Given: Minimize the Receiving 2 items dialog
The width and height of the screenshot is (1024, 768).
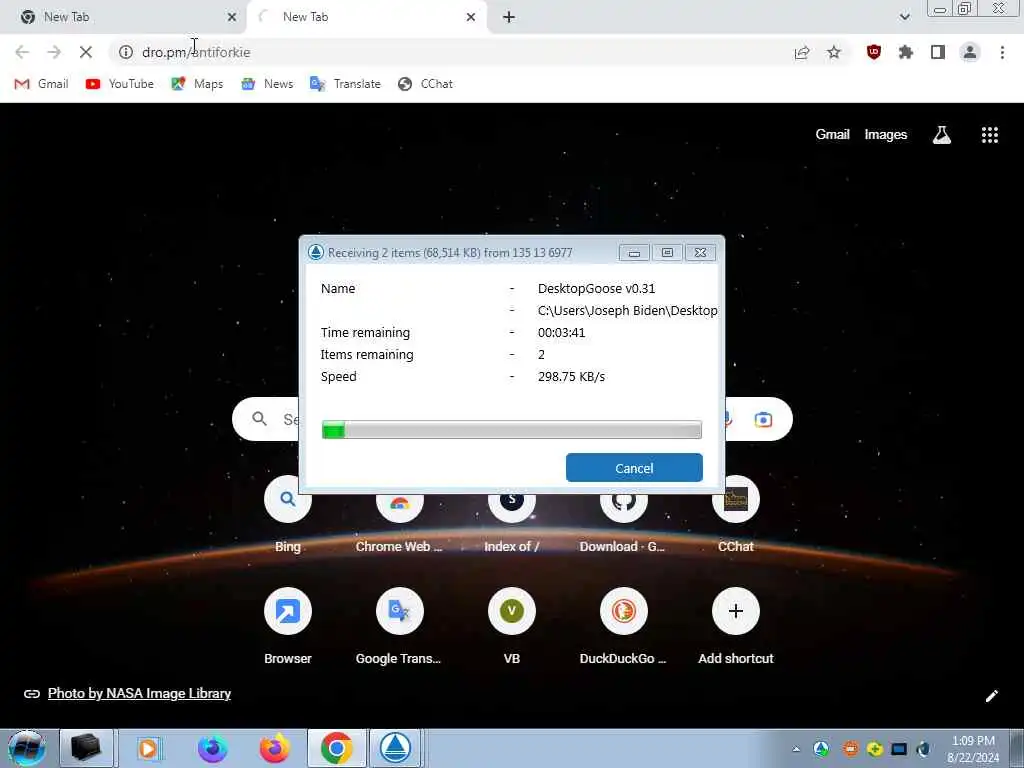Looking at the screenshot, I should pyautogui.click(x=634, y=253).
